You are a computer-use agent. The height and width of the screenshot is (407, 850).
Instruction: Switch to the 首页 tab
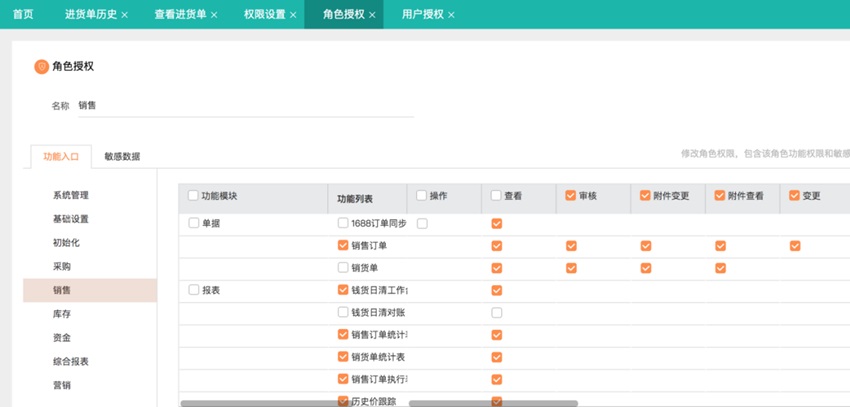coord(23,15)
